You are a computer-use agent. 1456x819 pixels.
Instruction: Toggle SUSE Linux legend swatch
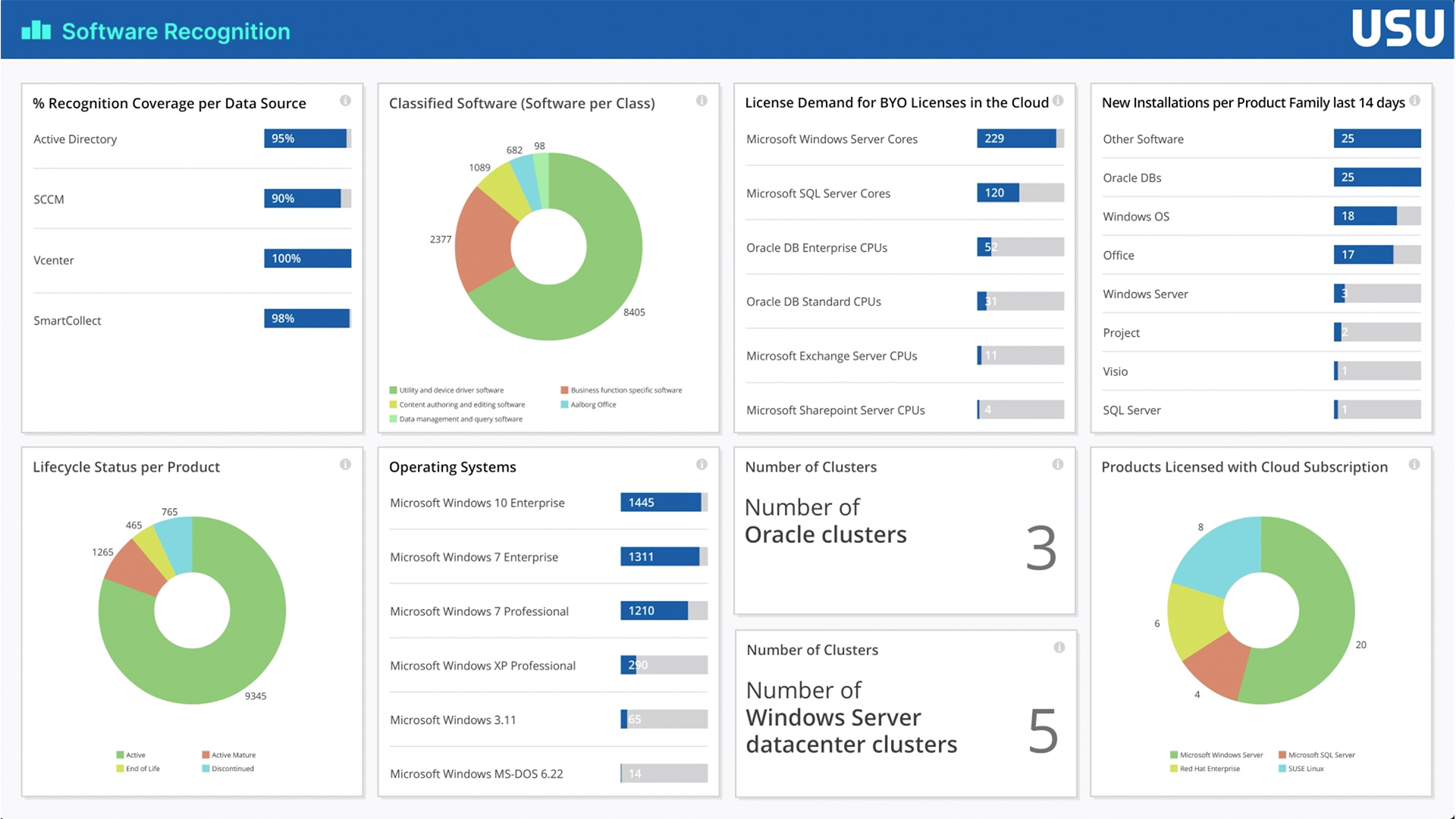[1282, 769]
